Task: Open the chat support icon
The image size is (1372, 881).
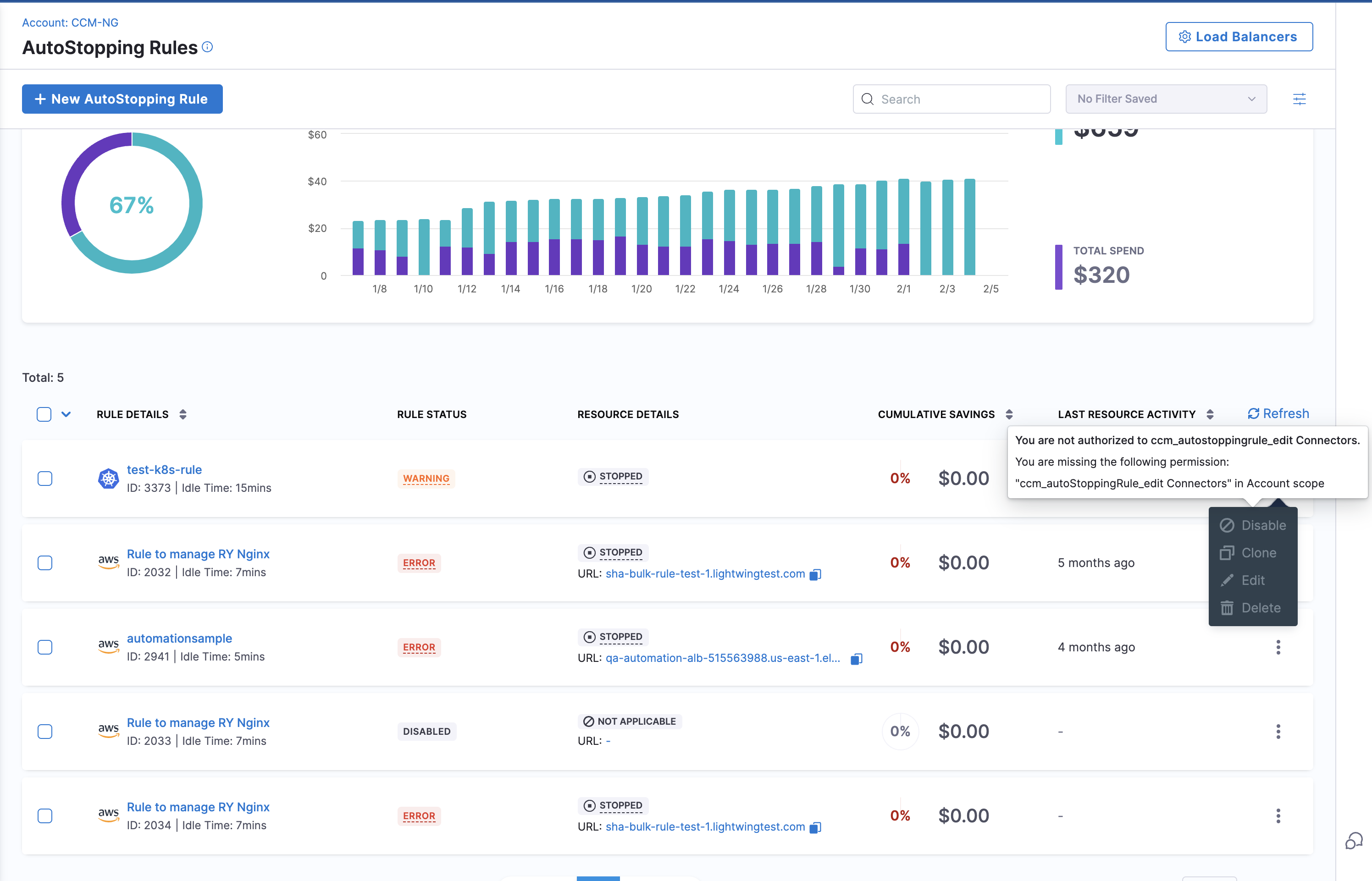Action: 1353,841
